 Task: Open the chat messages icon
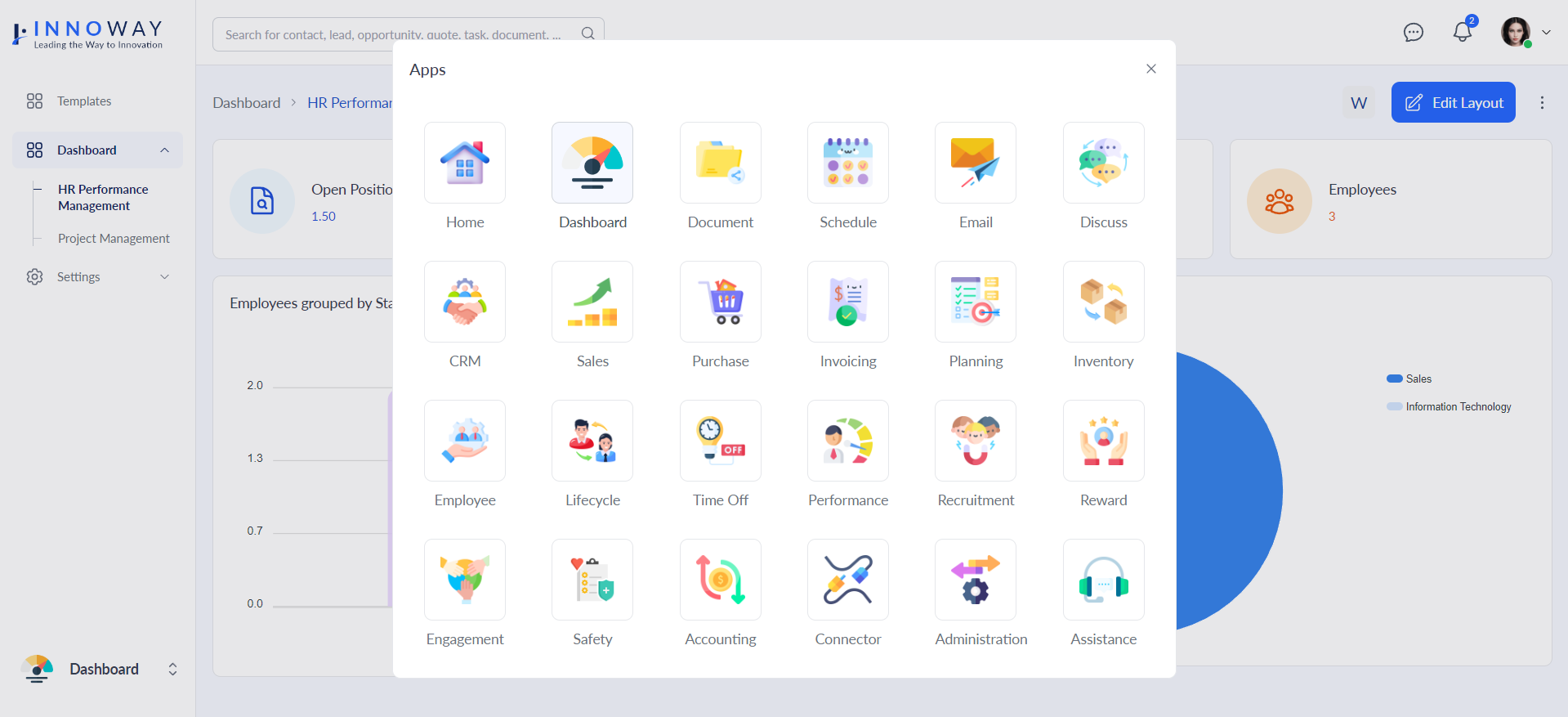pyautogui.click(x=1413, y=33)
